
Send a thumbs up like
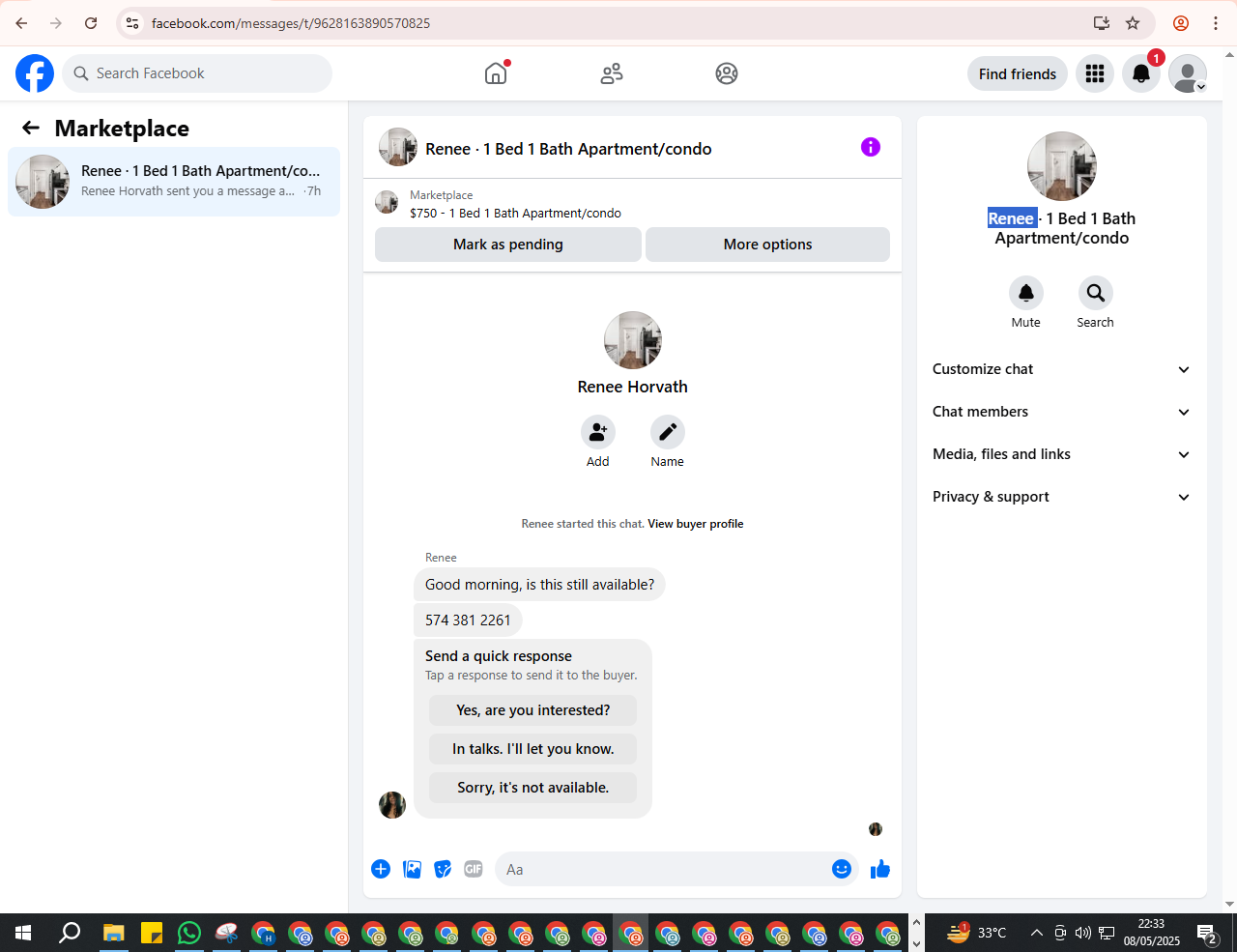(x=880, y=869)
